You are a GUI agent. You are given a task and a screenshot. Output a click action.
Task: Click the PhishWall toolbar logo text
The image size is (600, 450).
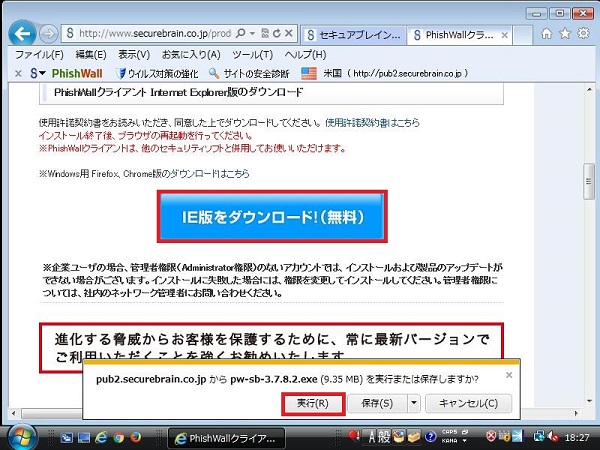point(77,73)
